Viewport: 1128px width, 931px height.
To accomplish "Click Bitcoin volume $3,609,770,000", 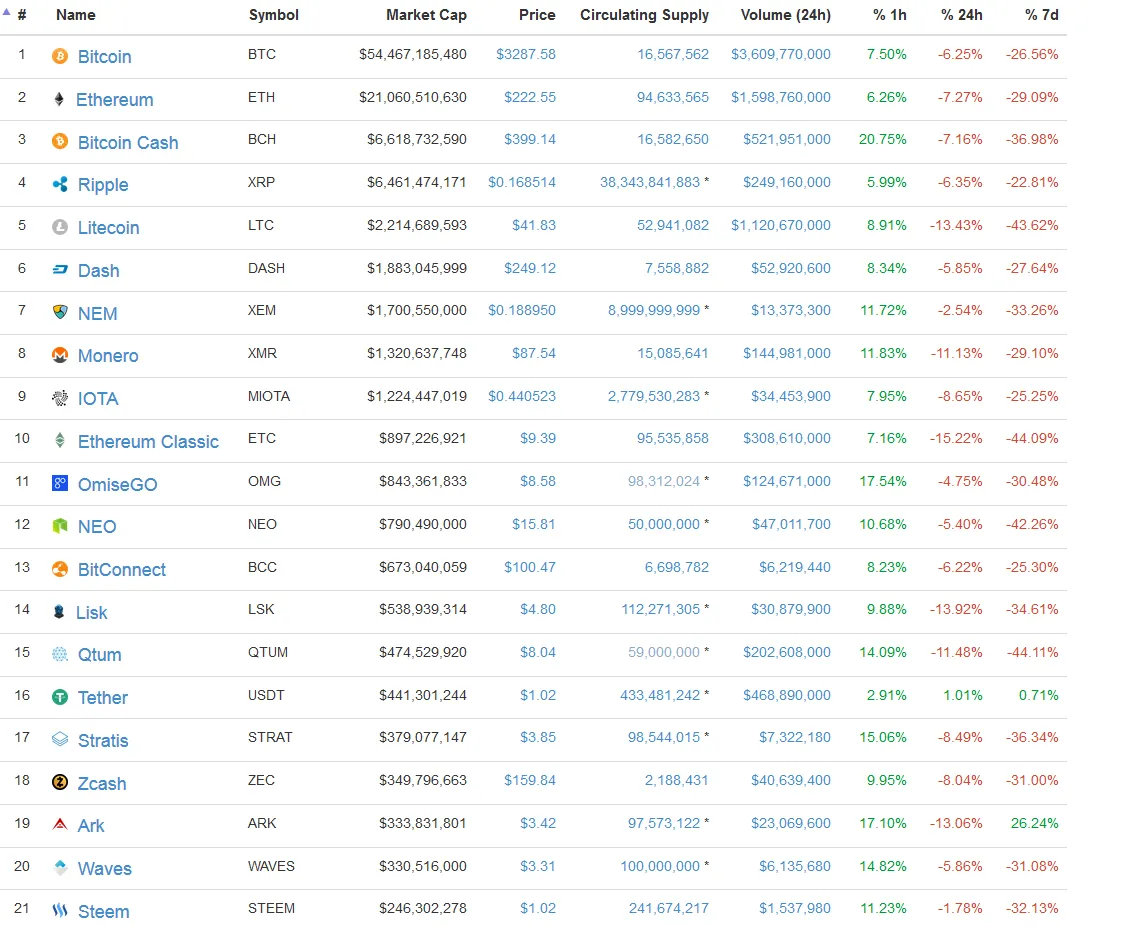I will click(781, 55).
